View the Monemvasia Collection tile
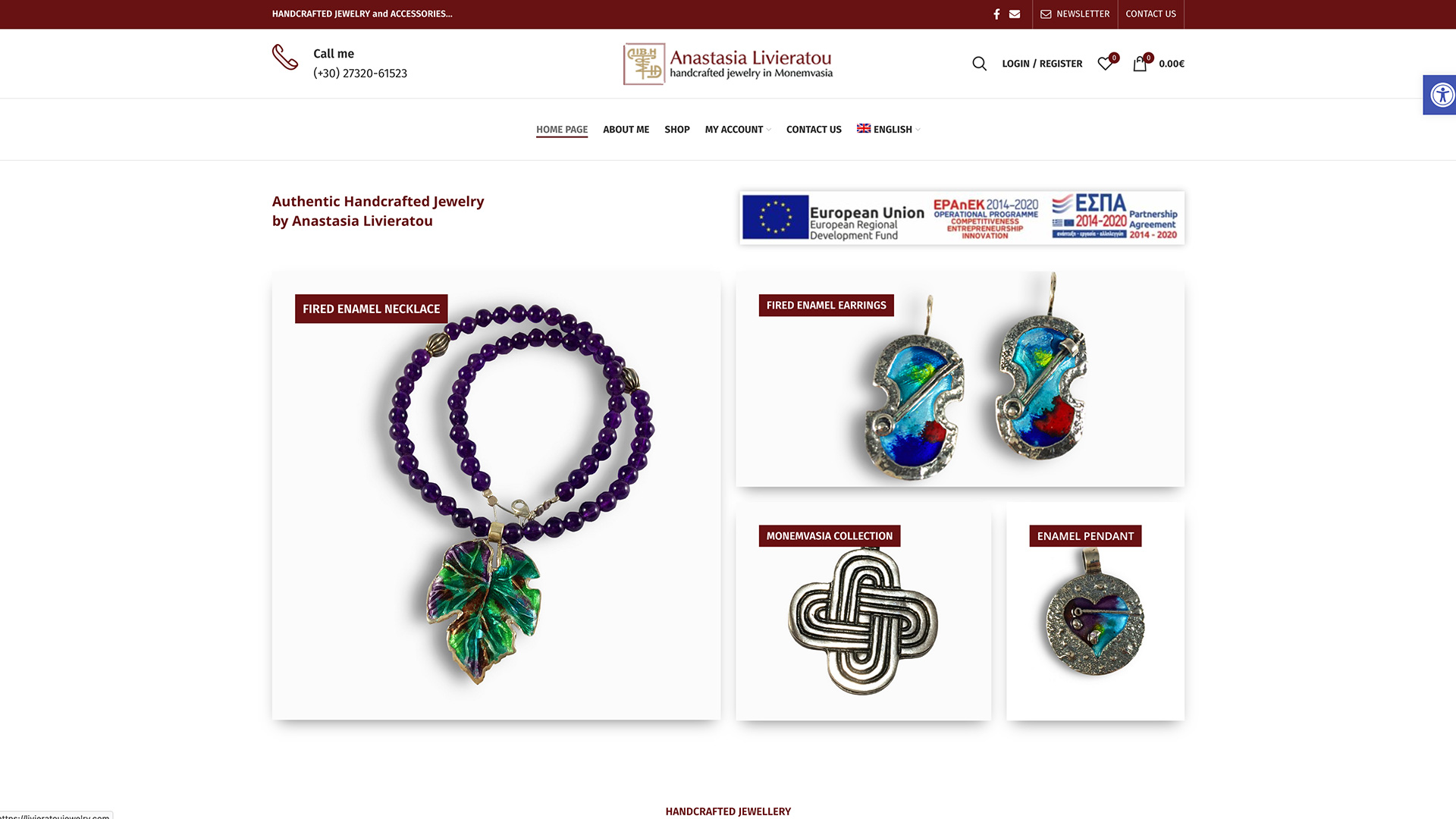Viewport: 1456px width, 819px height. (863, 611)
